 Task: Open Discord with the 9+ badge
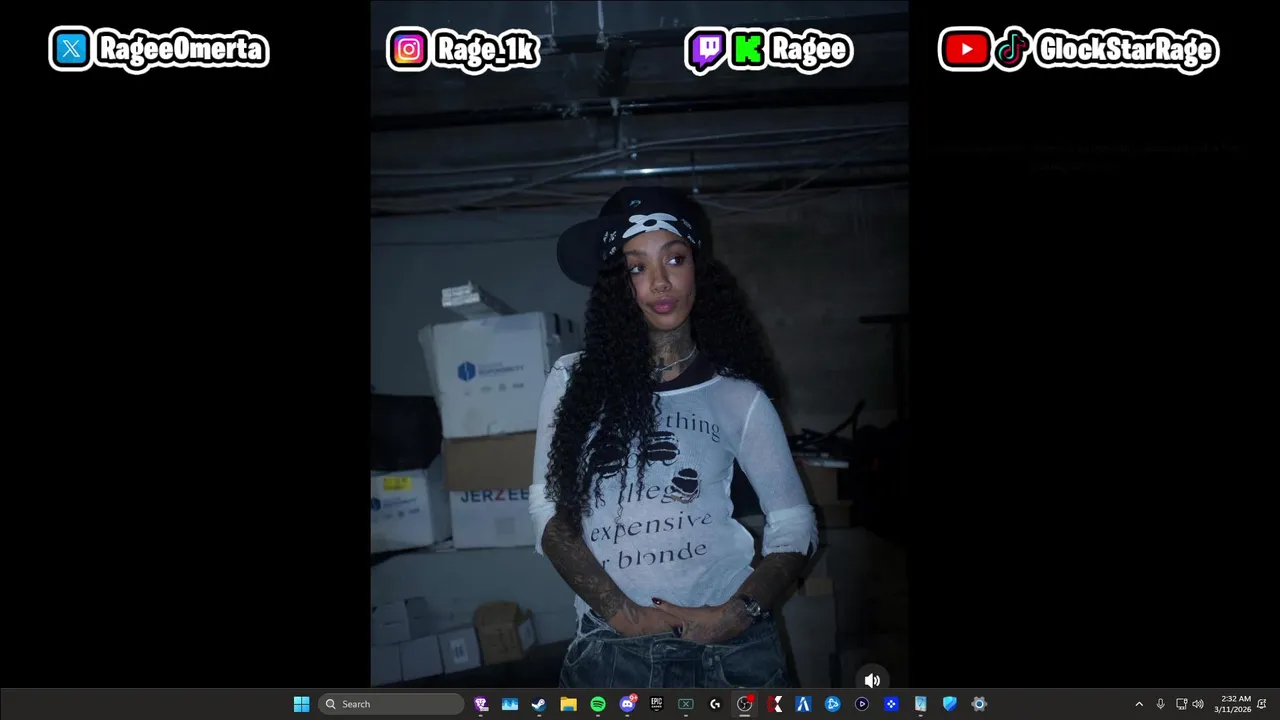tap(627, 704)
